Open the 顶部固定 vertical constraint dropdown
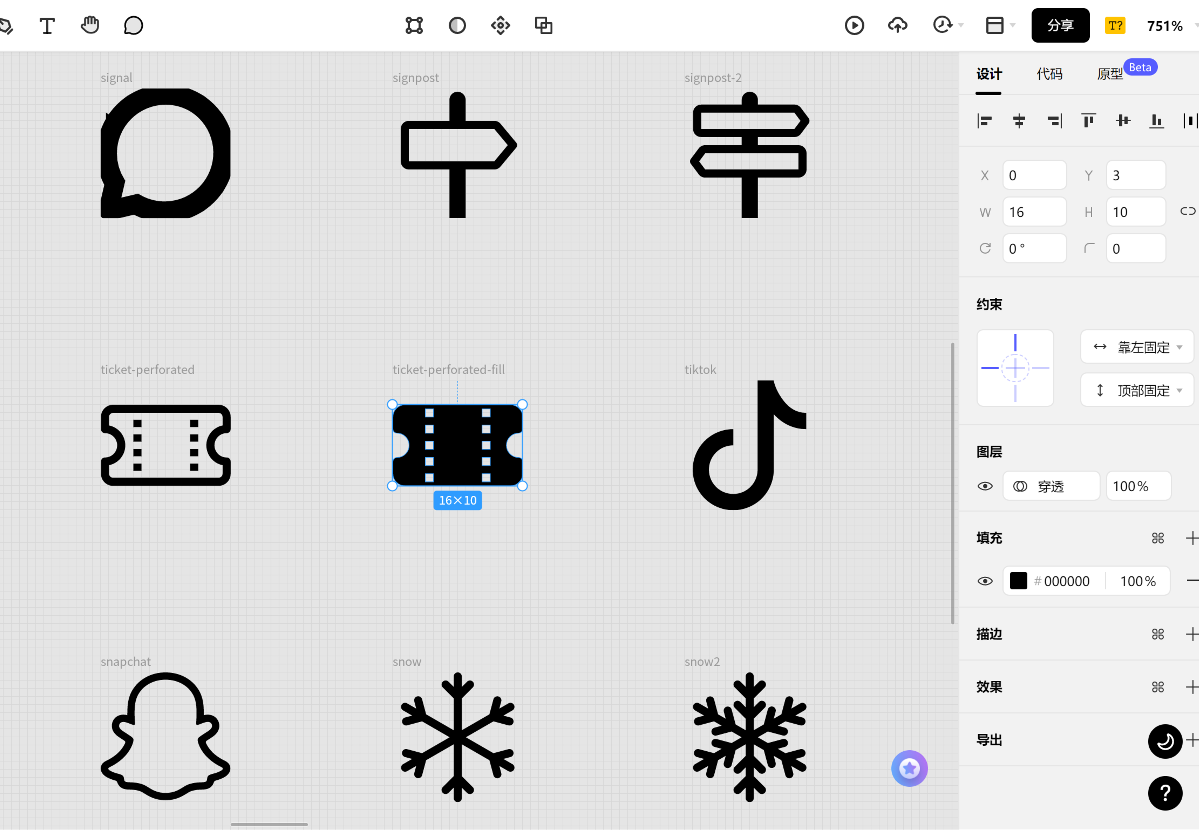Image resolution: width=1199 pixels, height=830 pixels. [x=1136, y=390]
